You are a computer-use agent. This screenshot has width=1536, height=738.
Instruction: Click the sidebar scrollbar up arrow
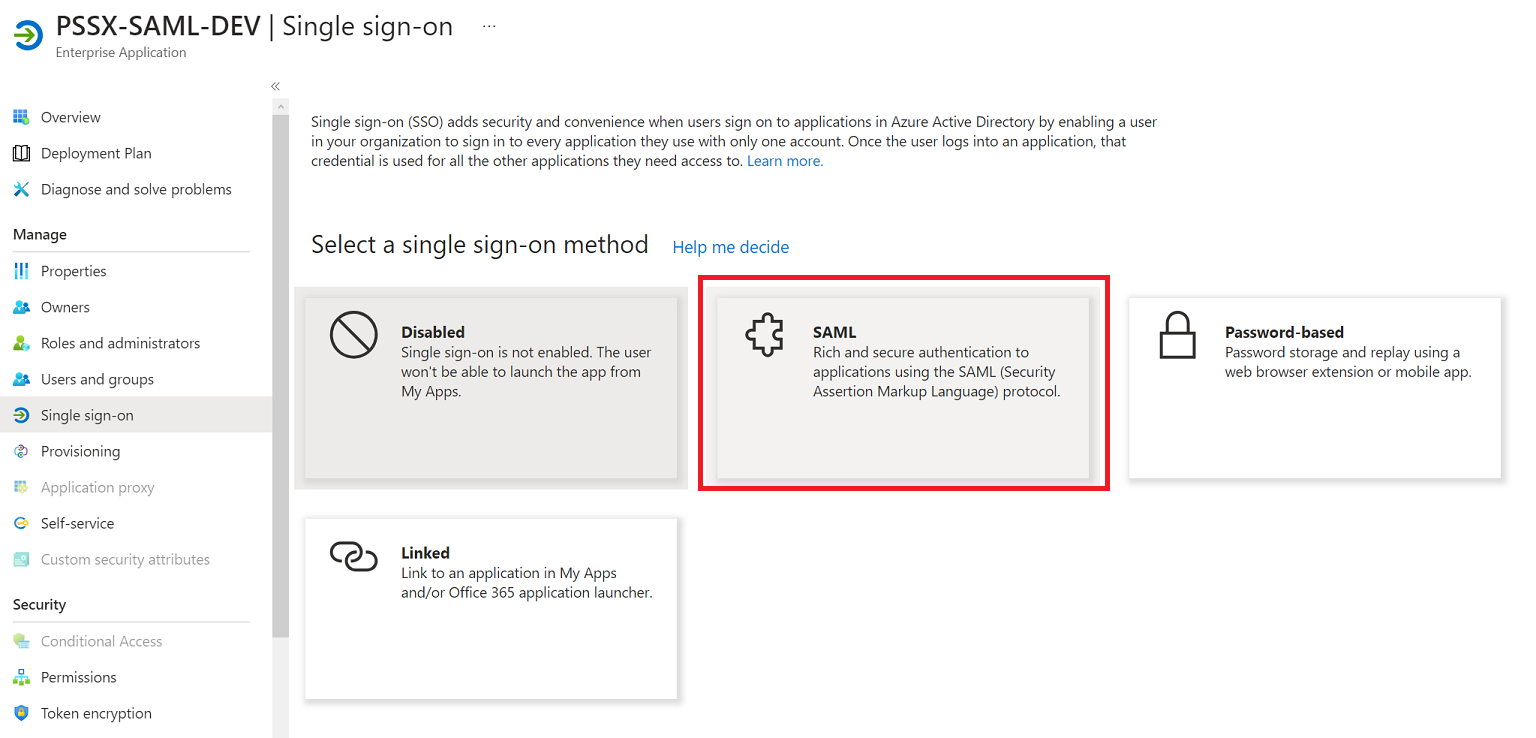(x=280, y=106)
